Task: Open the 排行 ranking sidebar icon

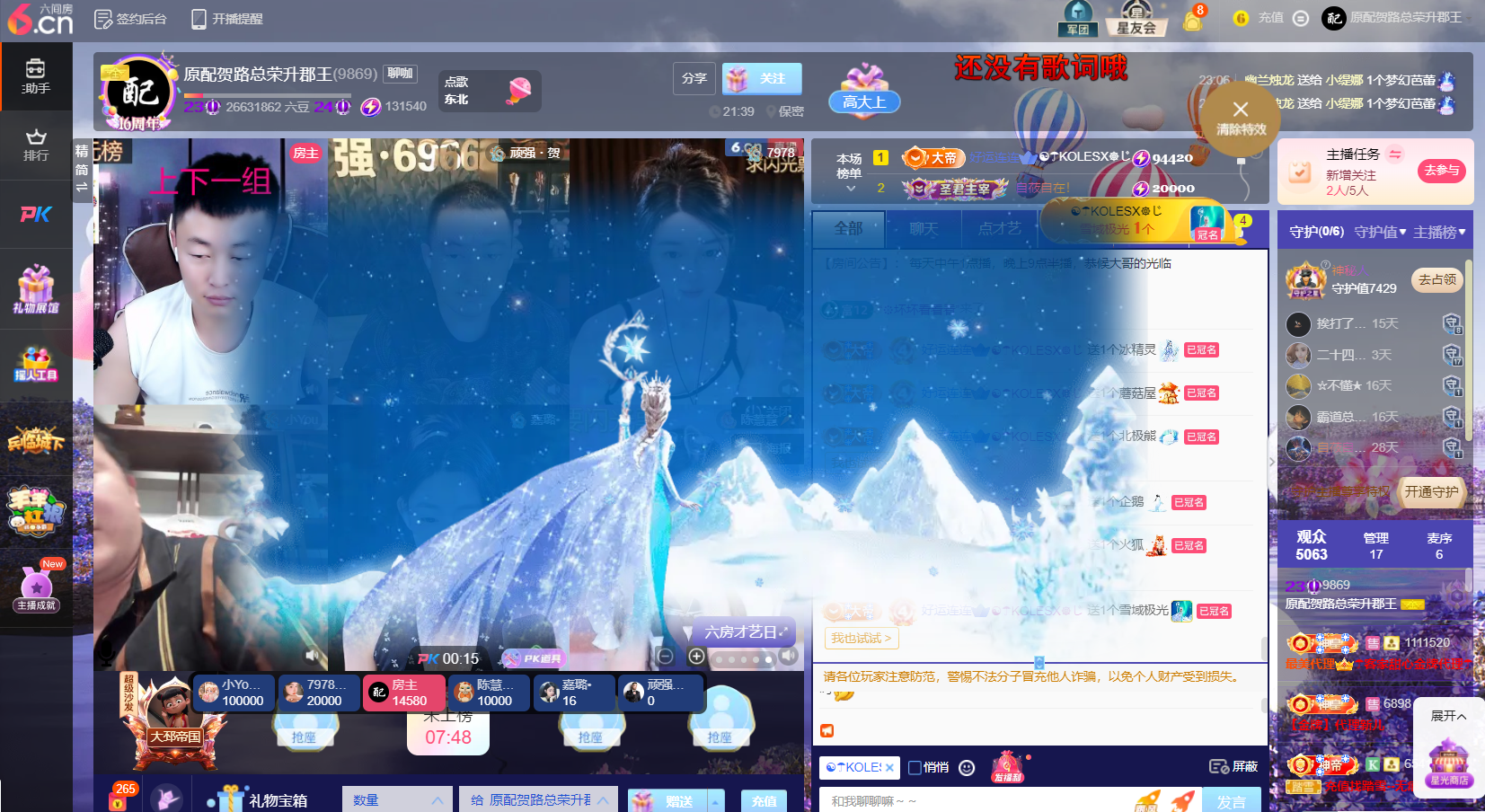Action: [x=36, y=145]
